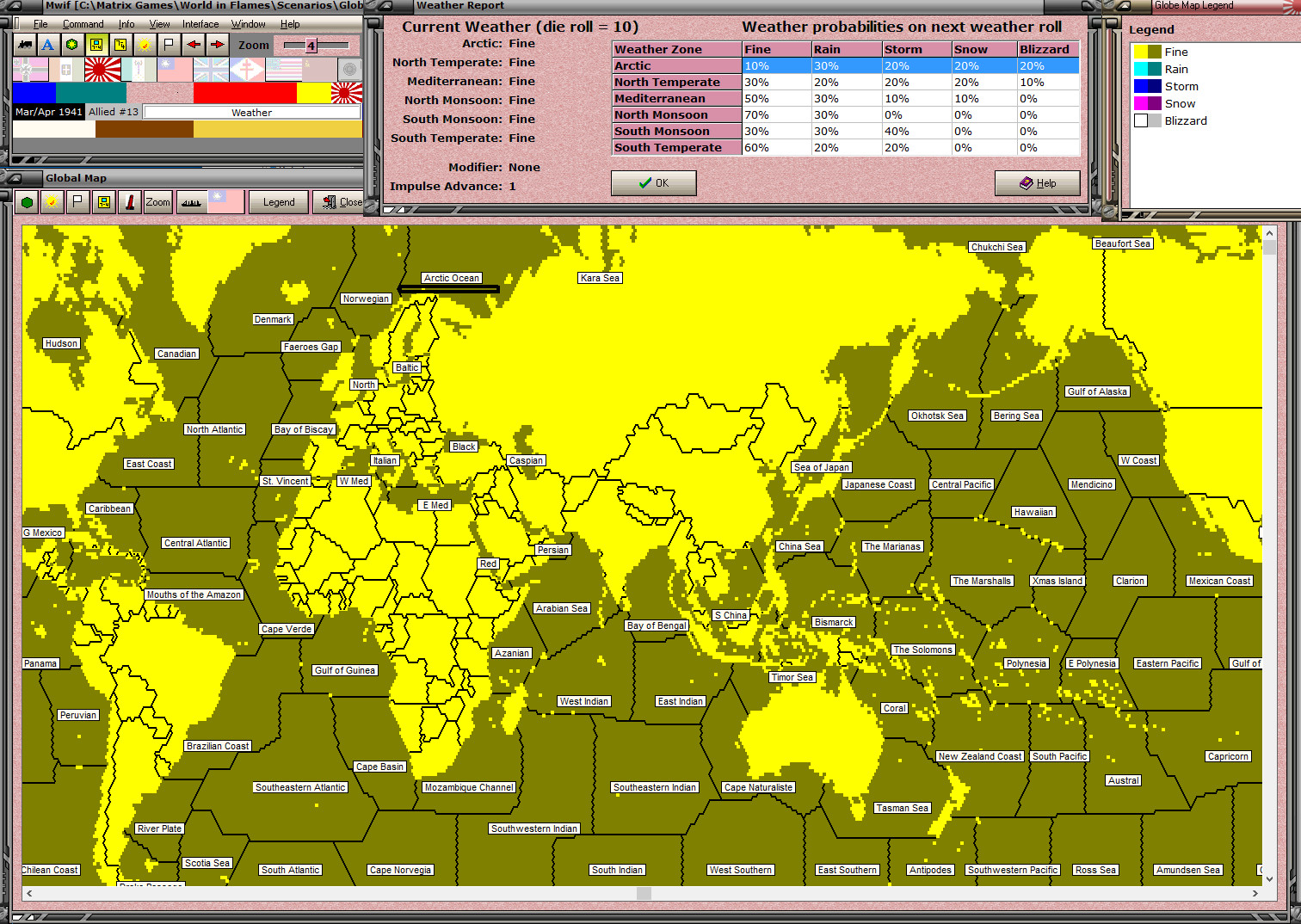Click OK in the Weather Report
This screenshot has height=924, width=1301.
[x=654, y=183]
